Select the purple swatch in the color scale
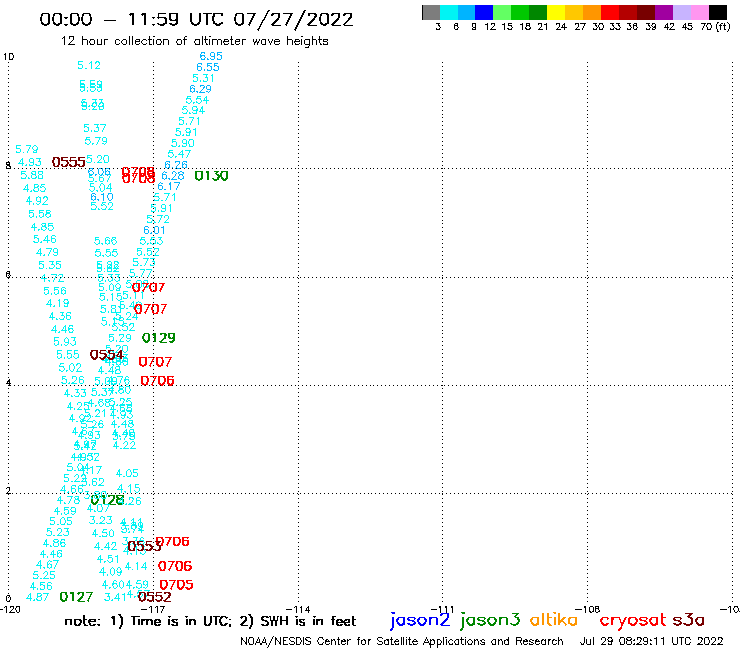The image size is (740, 650). click(x=664, y=12)
